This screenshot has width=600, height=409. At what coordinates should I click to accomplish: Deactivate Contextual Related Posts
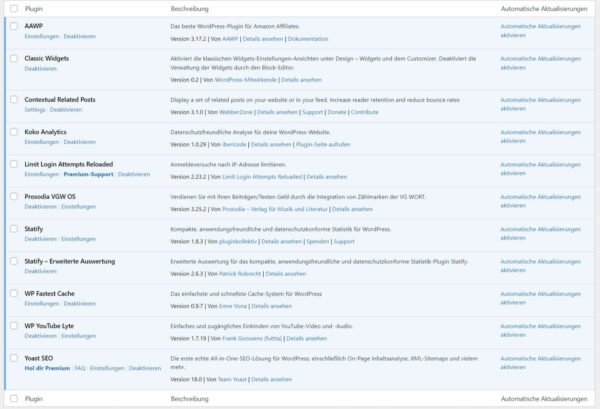66,110
